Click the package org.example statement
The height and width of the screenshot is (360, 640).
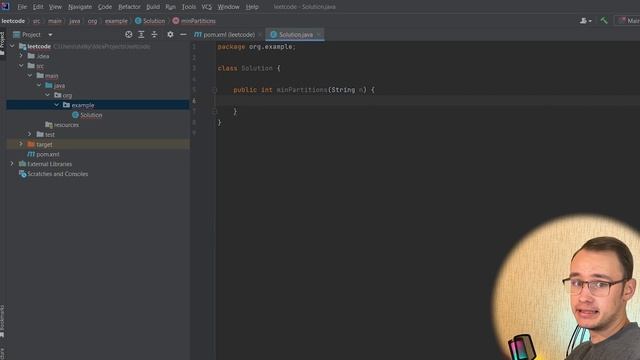256,47
